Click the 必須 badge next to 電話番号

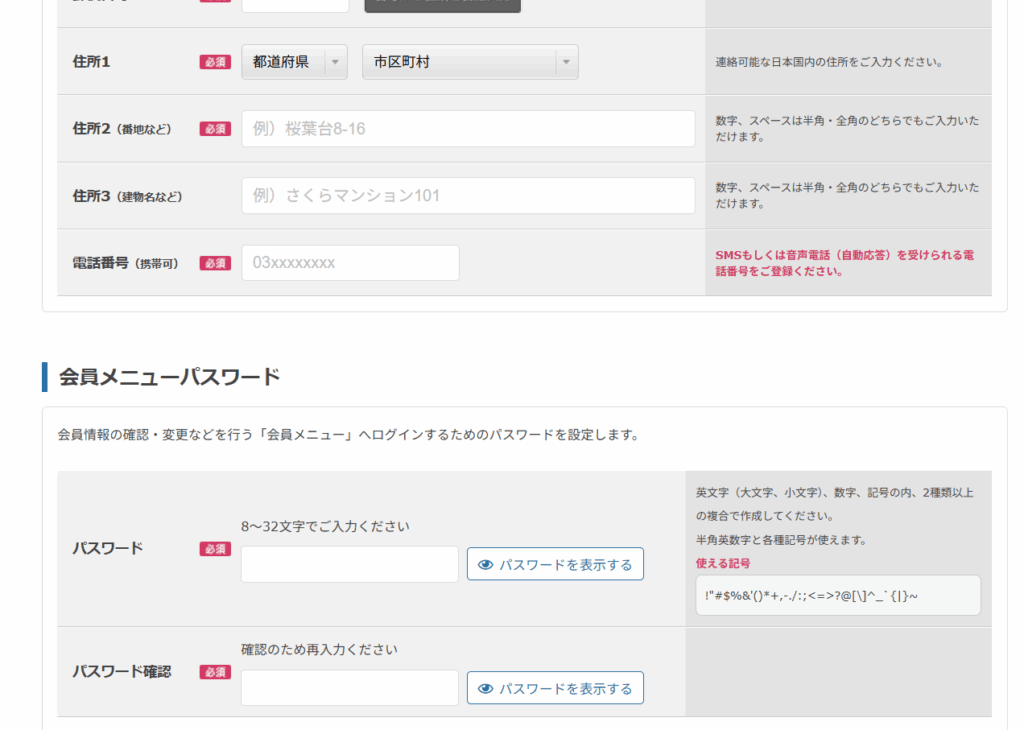(215, 263)
